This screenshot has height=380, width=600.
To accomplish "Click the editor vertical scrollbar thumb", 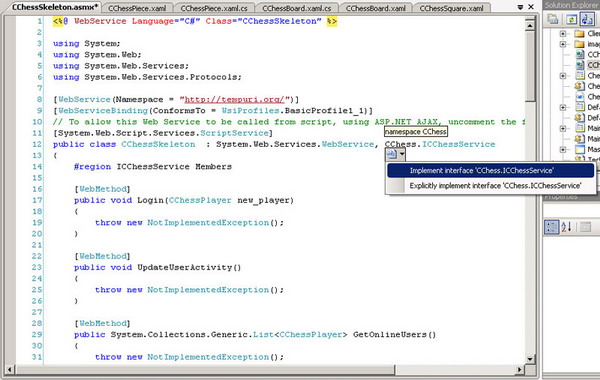I will [530, 66].
